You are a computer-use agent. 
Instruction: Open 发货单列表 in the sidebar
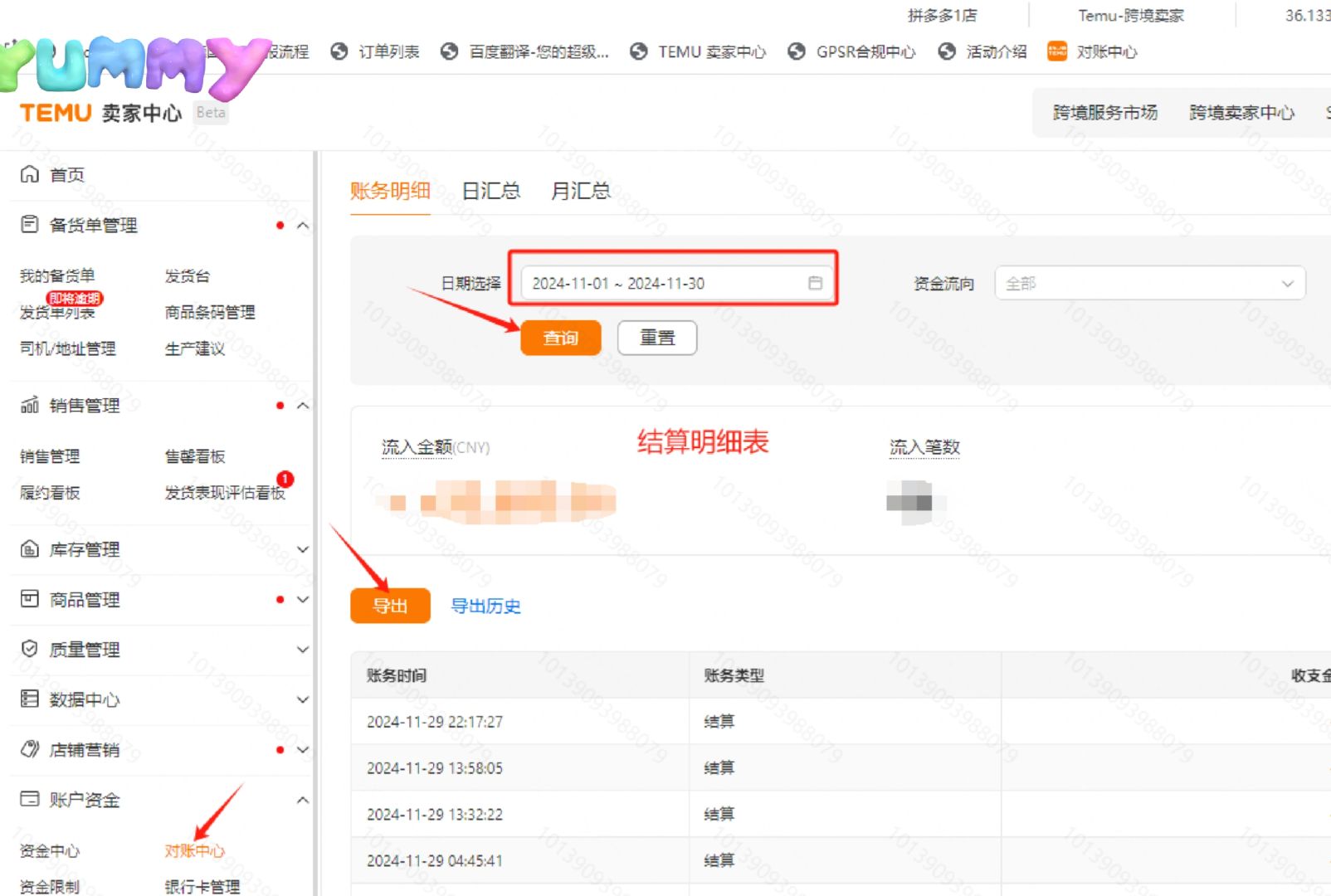[57, 312]
